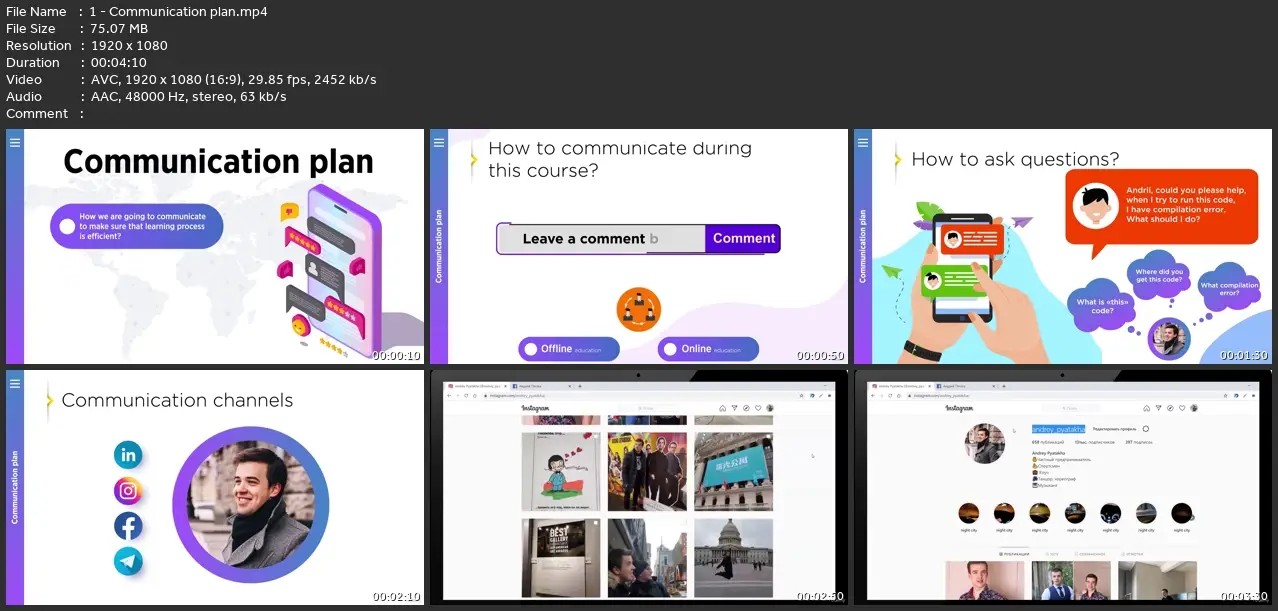Click the purple Comment button
The height and width of the screenshot is (611, 1278).
coord(743,238)
